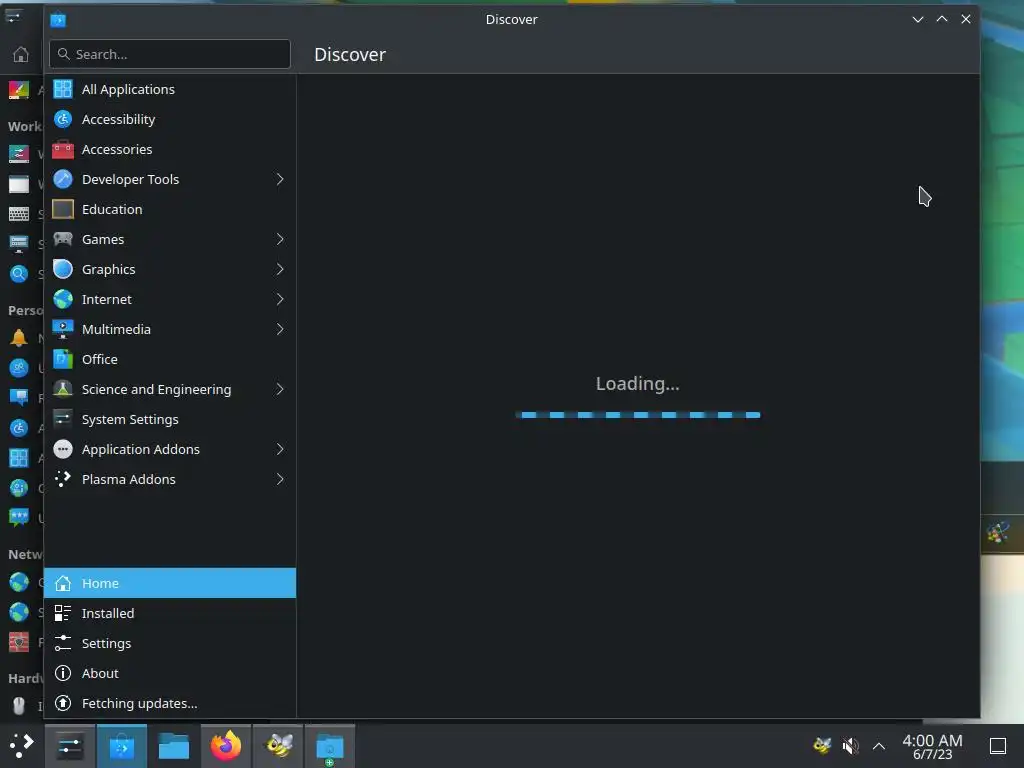Click the All Applications grid icon
The width and height of the screenshot is (1024, 768).
click(63, 89)
